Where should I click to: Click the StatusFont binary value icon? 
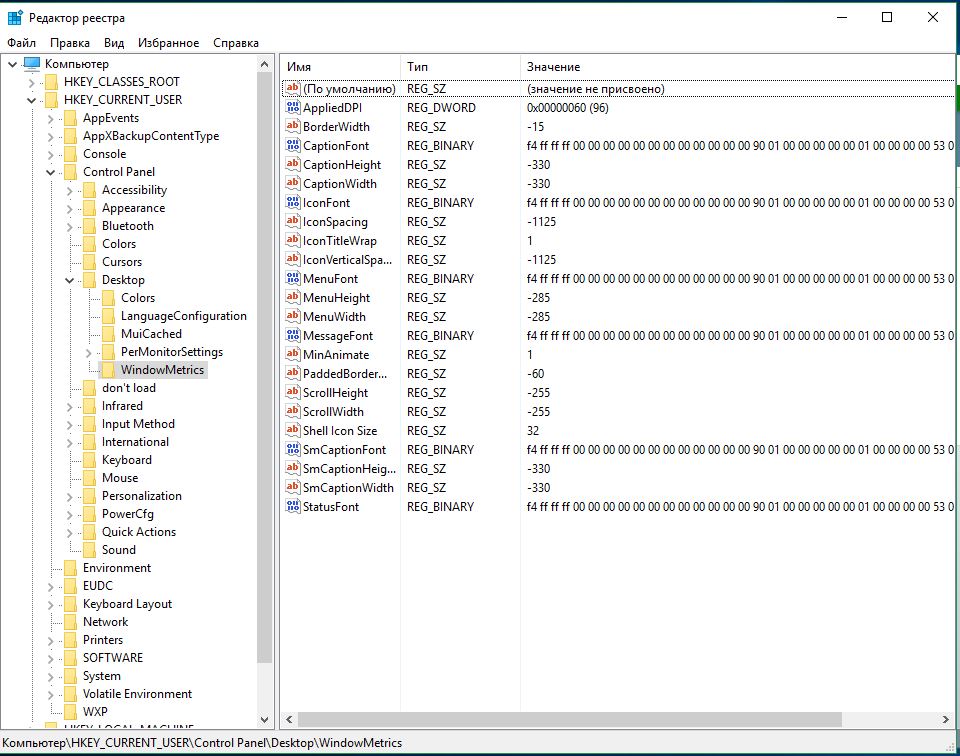293,507
